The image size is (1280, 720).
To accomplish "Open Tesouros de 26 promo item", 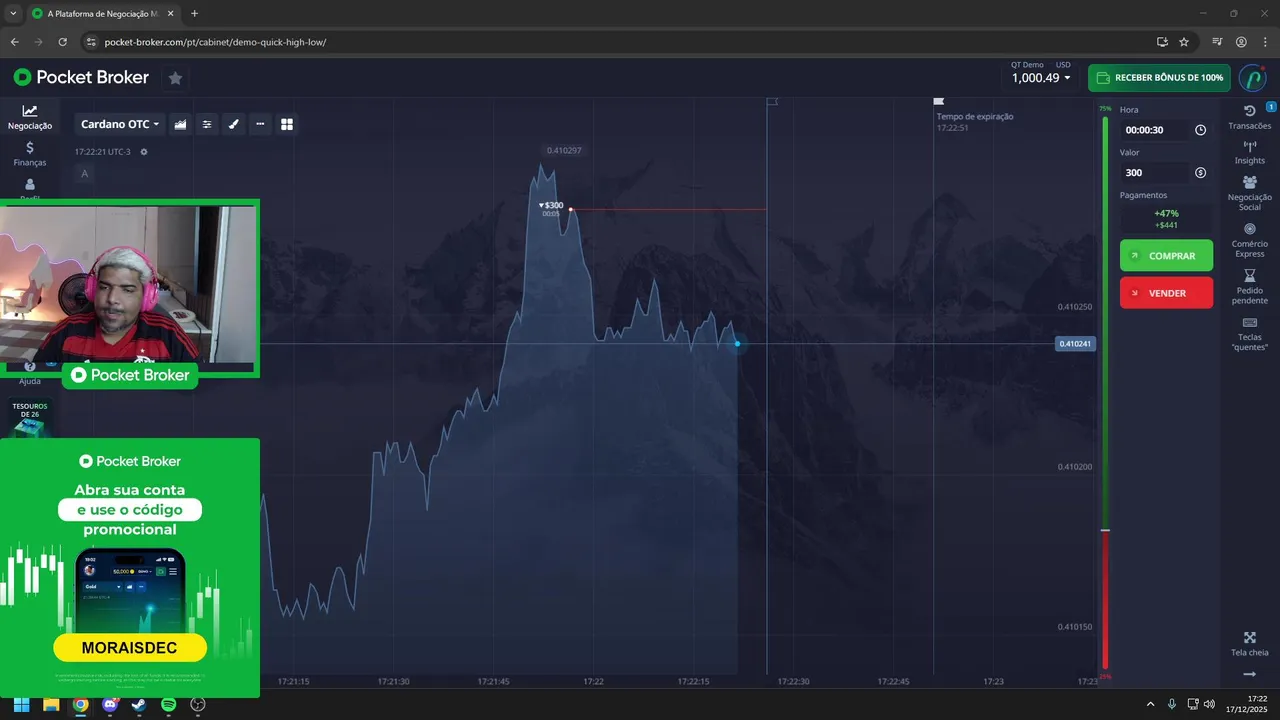I will click(30, 418).
